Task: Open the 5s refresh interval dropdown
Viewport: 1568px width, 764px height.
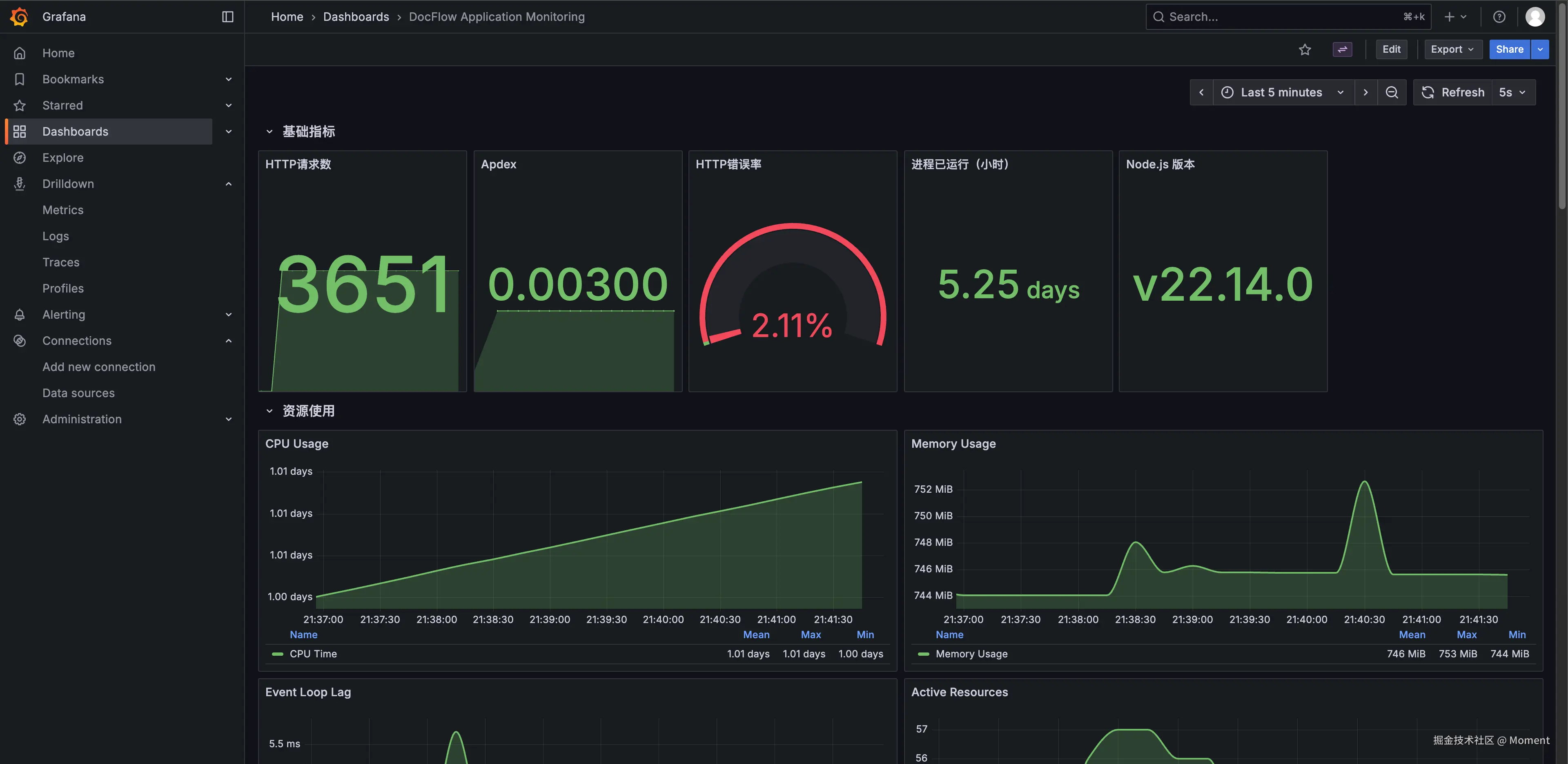Action: pos(1512,93)
